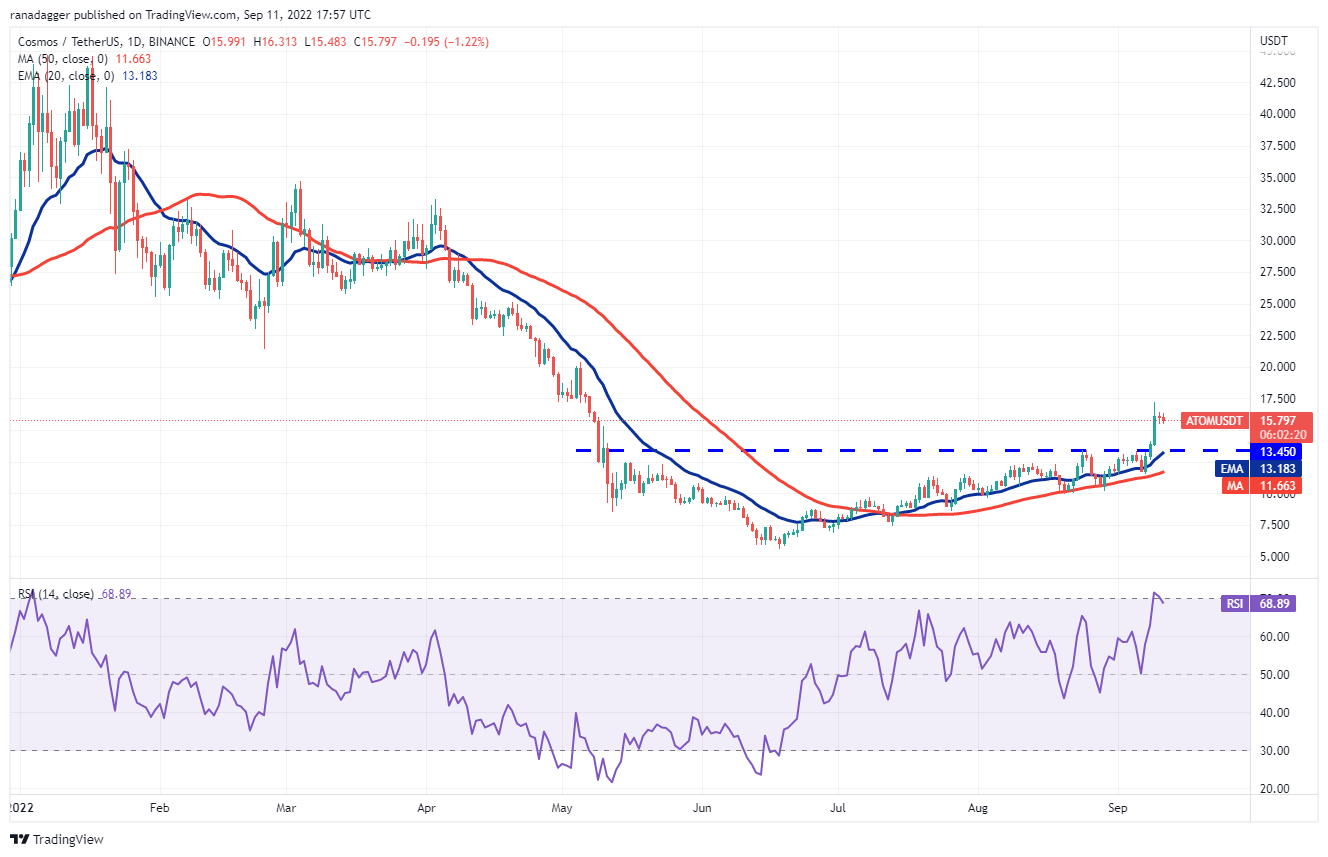Click the USDT currency label on price axis

1273,40
